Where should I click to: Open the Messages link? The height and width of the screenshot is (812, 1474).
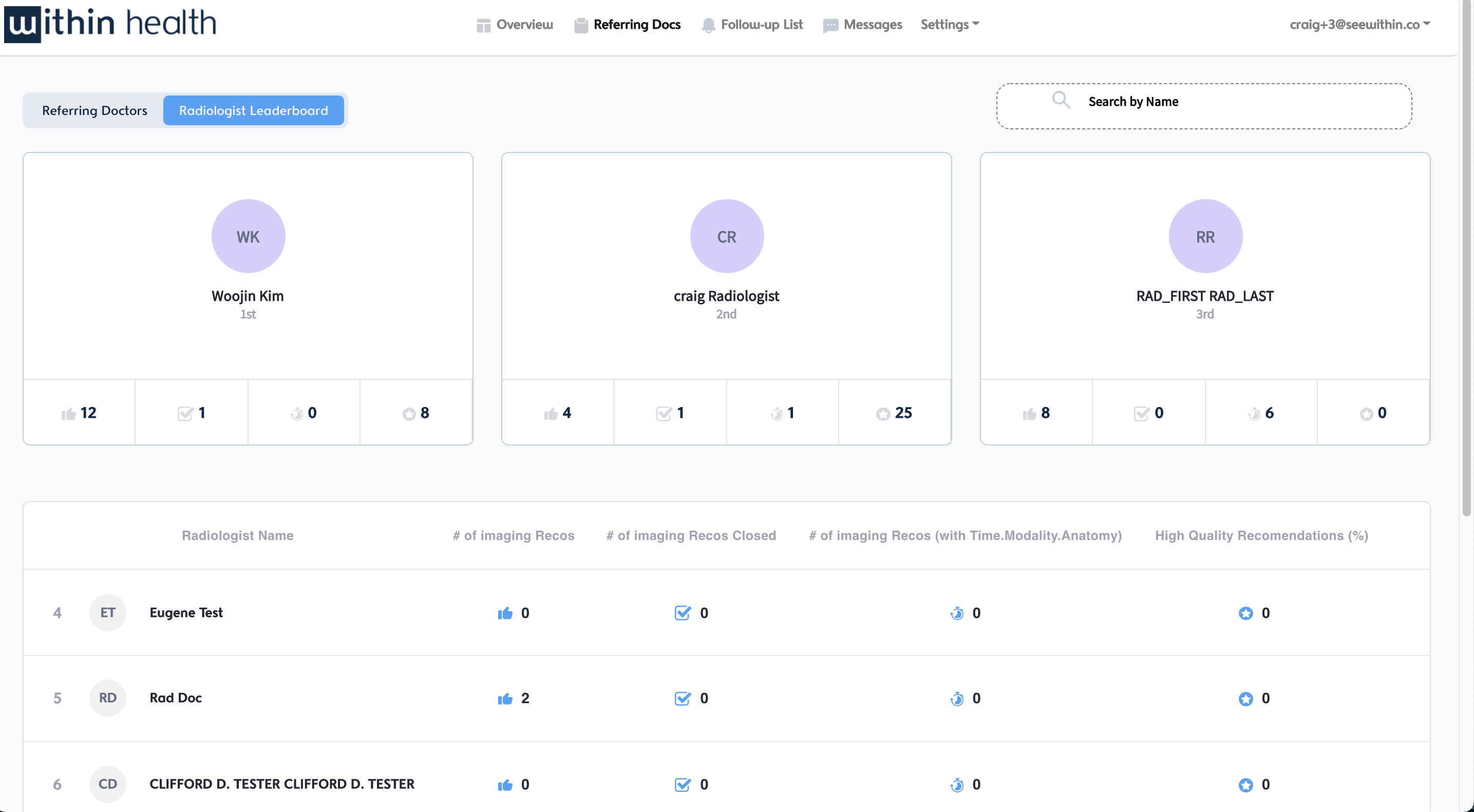[862, 25]
